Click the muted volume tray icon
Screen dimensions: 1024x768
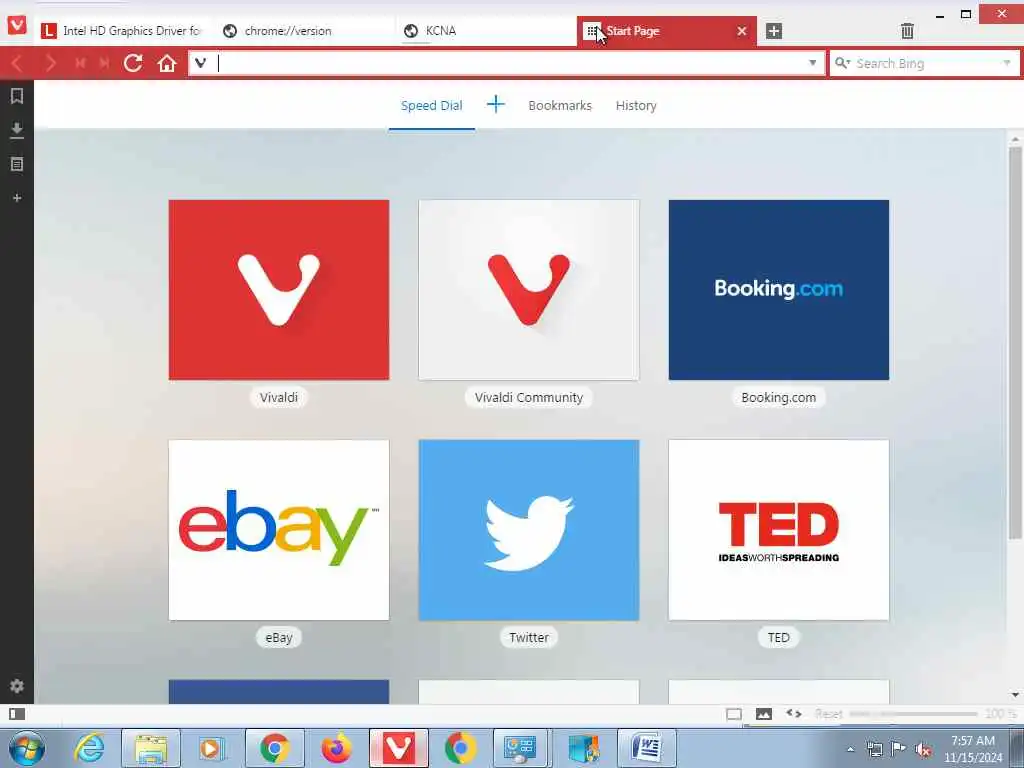point(923,749)
